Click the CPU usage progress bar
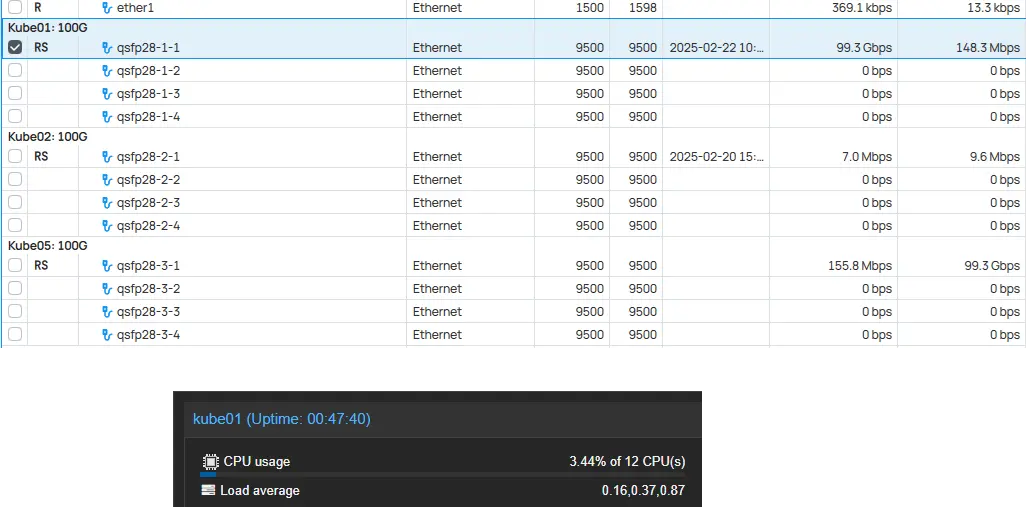Viewport: 1027px width, 507px height. click(442, 474)
